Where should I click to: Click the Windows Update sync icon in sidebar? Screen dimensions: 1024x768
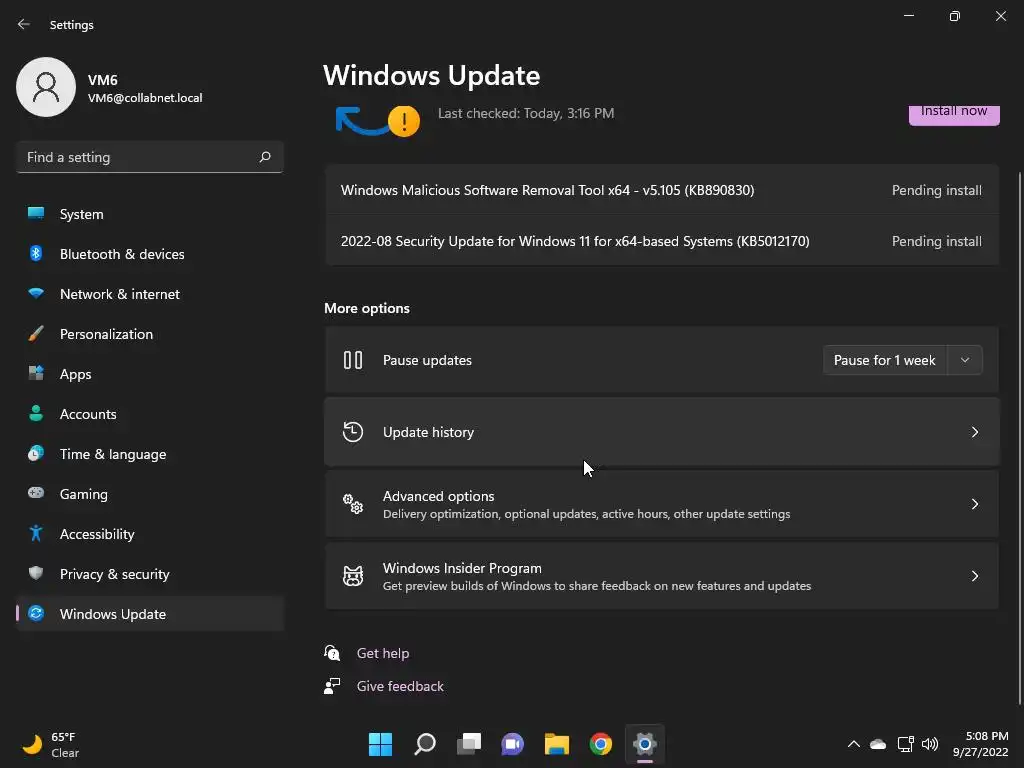click(x=36, y=613)
